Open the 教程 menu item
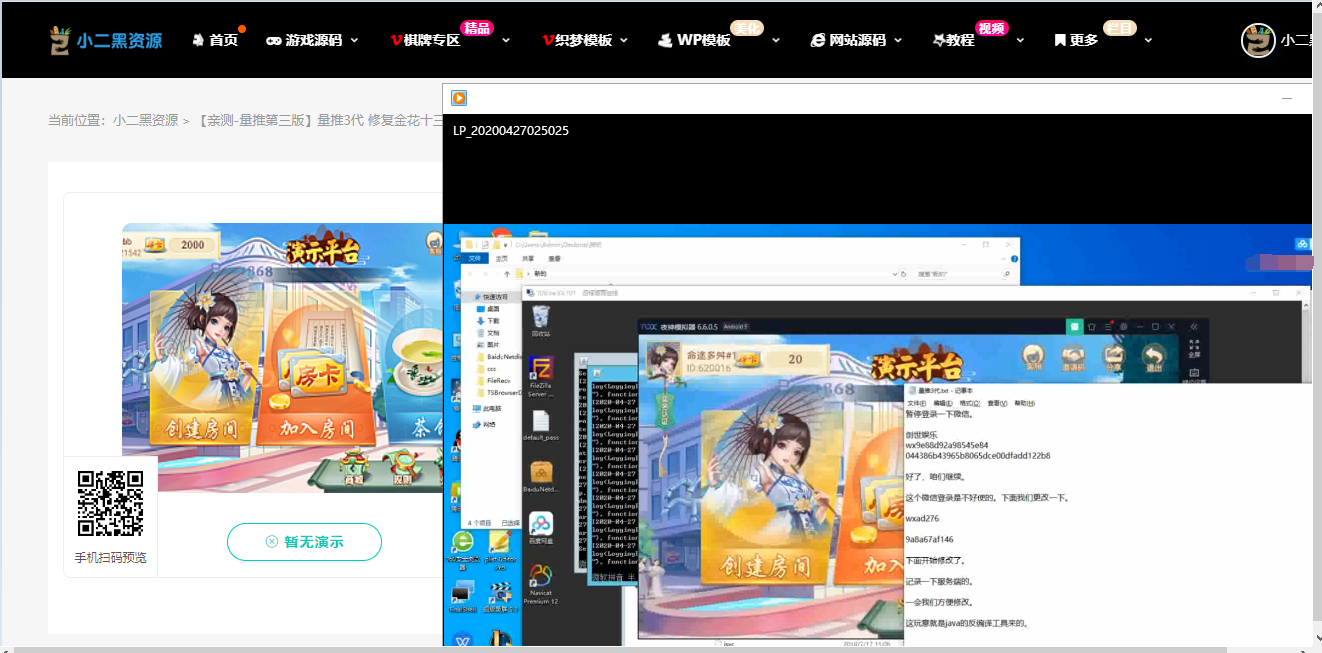Screen dimensions: 1322x653 [x=953, y=40]
